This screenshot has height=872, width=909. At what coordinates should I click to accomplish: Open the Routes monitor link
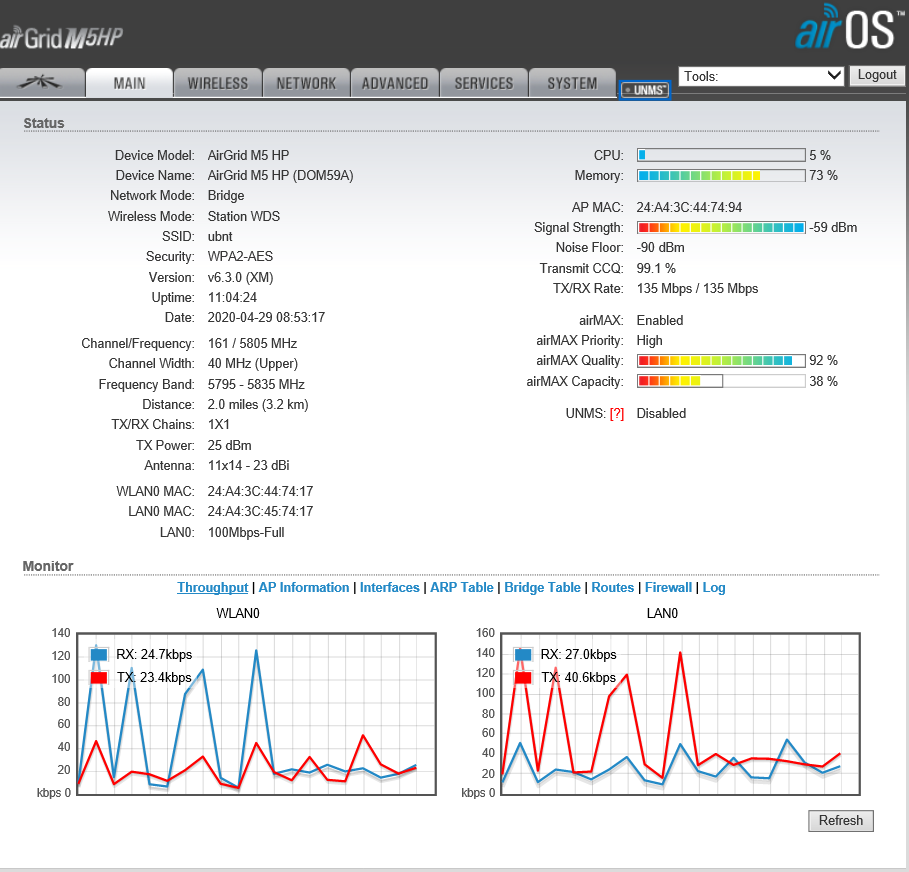pos(612,587)
